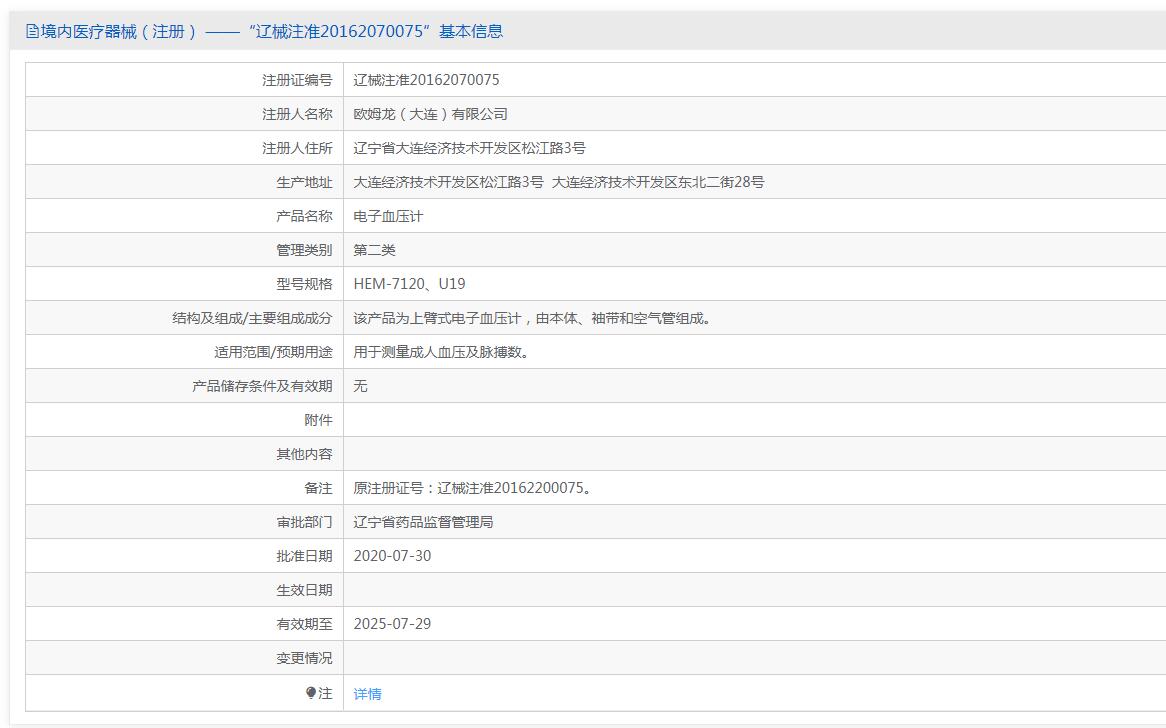
Task: Select the product structure description text
Action: [534, 318]
